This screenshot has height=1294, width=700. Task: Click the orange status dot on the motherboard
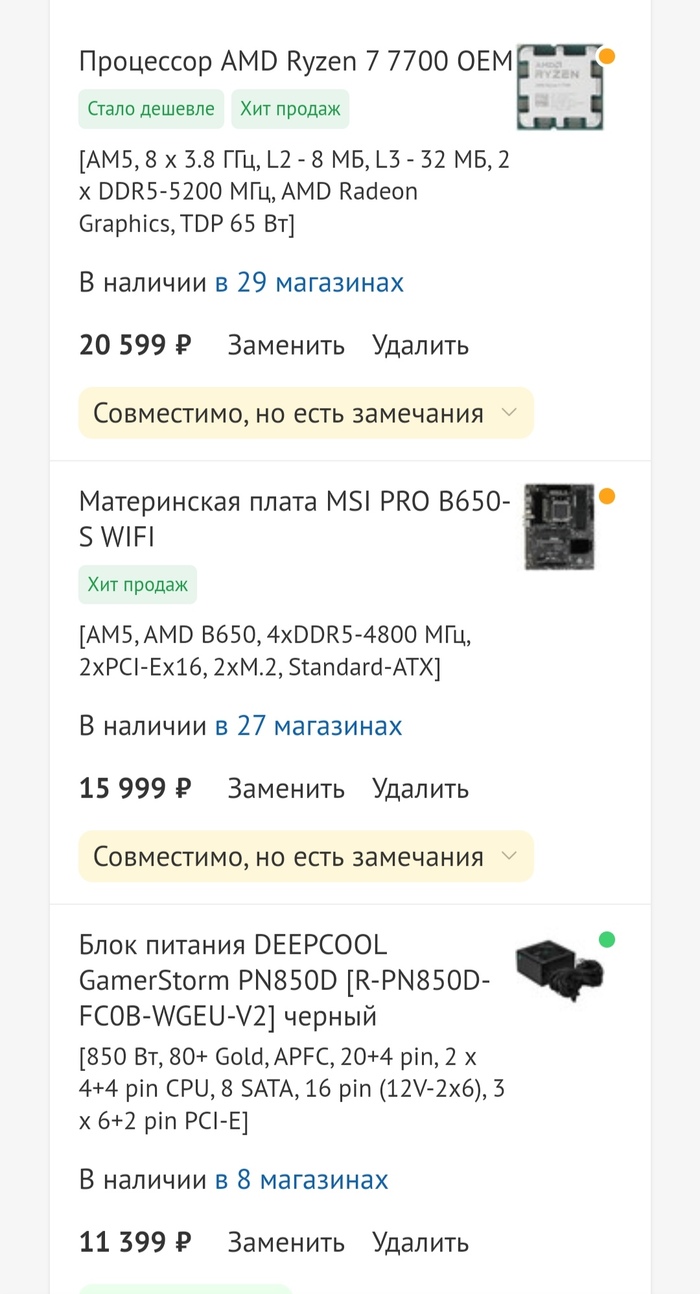(x=606, y=496)
